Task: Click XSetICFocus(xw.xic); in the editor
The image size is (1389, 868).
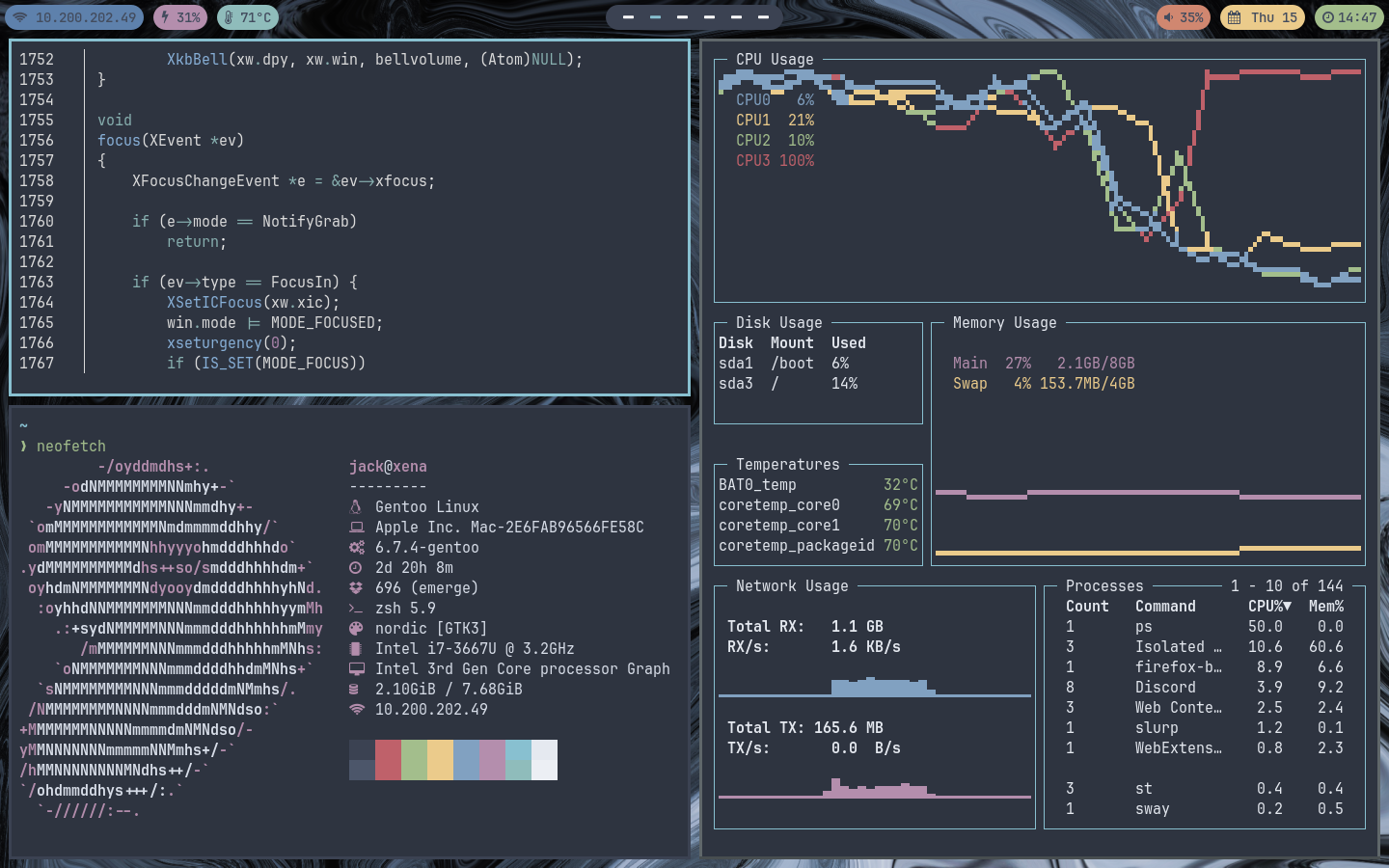Action: 254,302
